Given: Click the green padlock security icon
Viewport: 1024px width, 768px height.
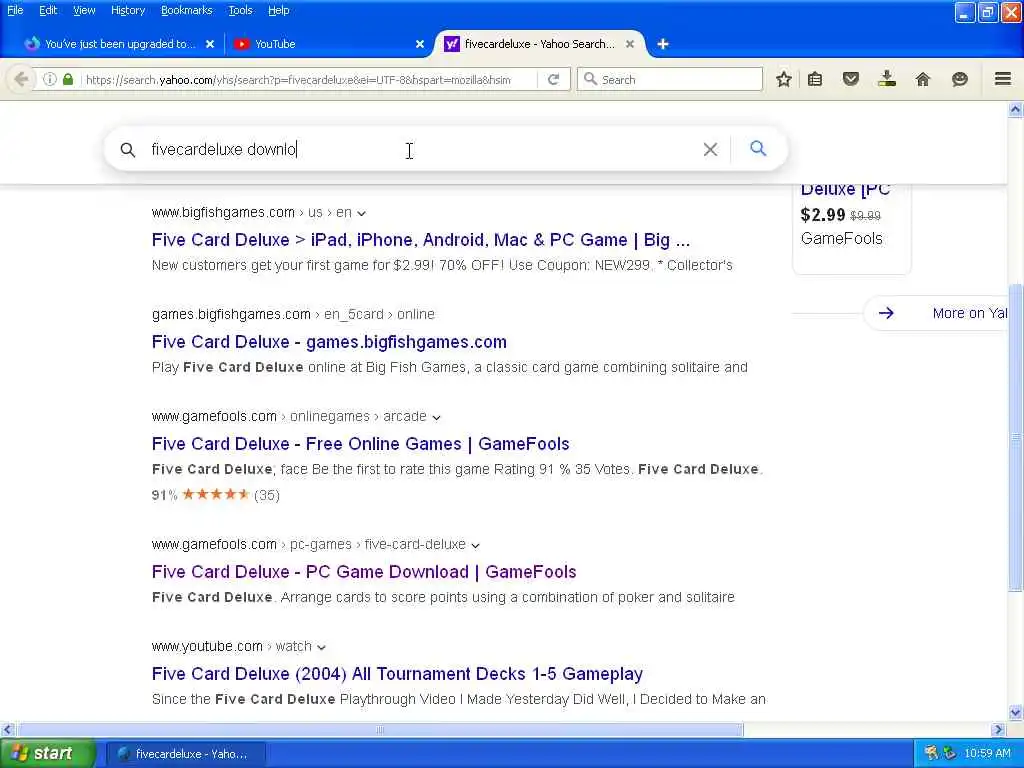Looking at the screenshot, I should 68,80.
